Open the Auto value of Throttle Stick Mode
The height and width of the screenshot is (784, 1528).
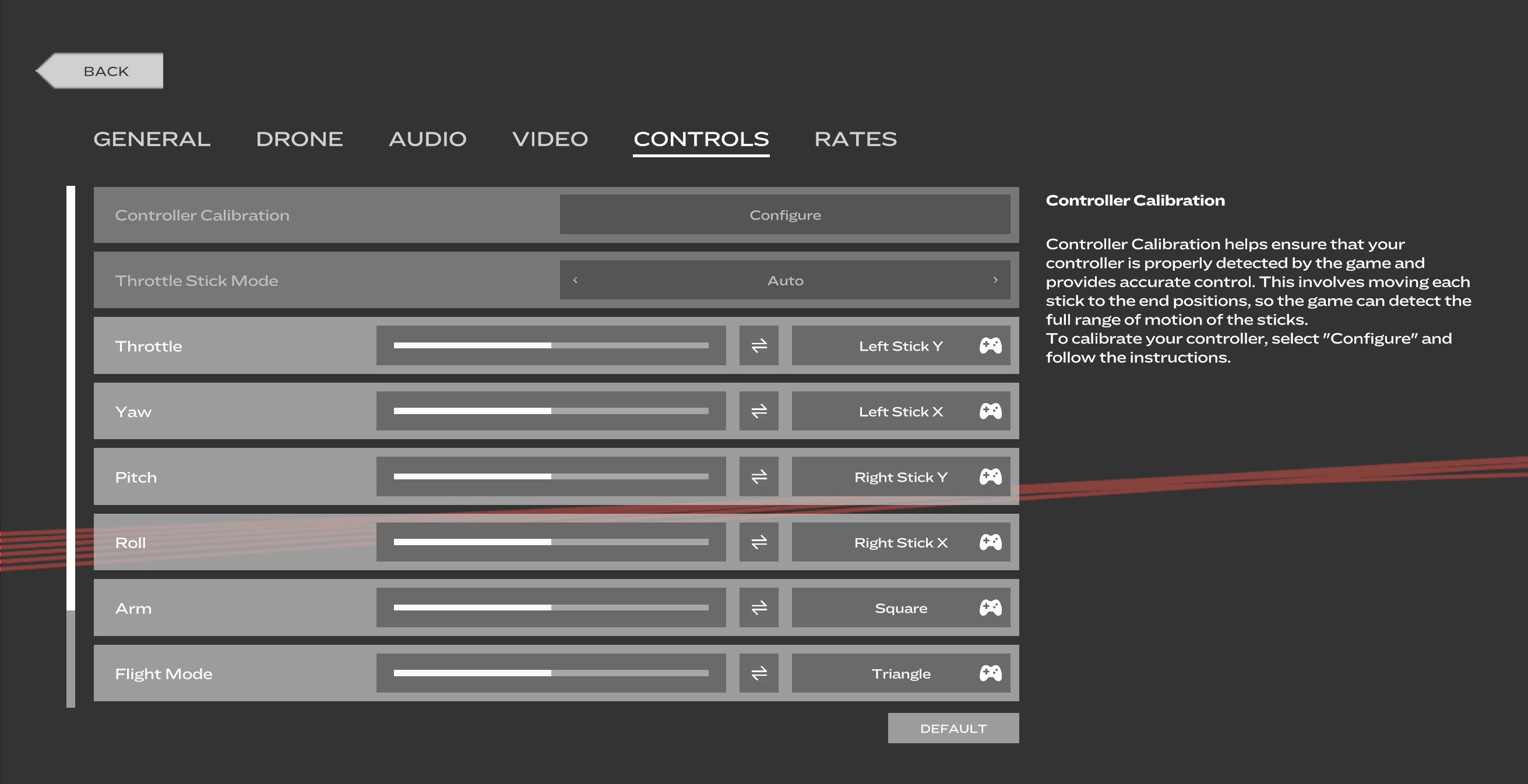click(x=785, y=281)
